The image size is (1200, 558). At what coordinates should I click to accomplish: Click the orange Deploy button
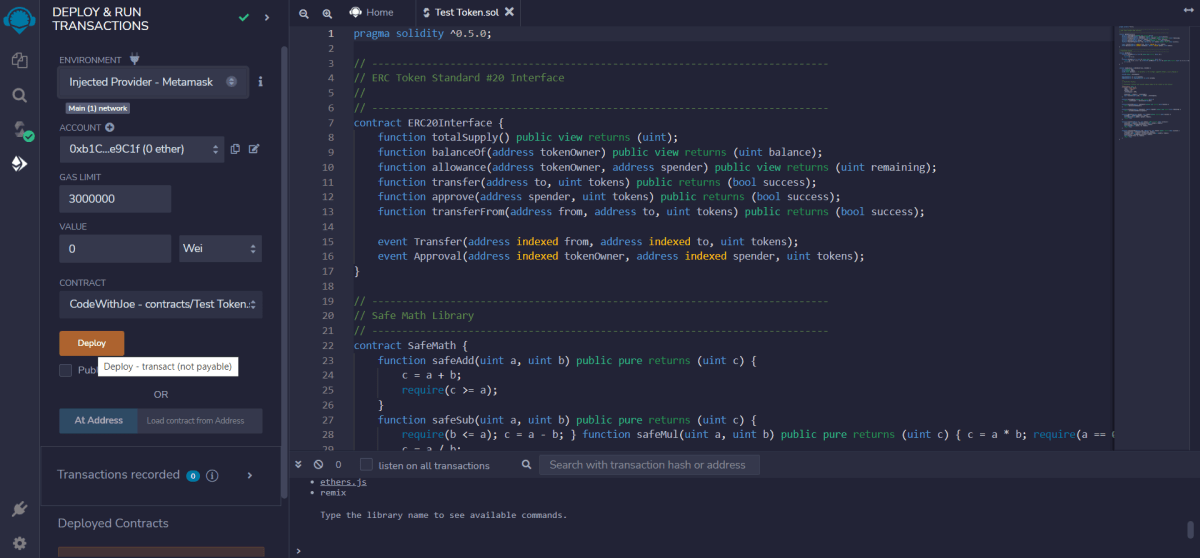[92, 343]
